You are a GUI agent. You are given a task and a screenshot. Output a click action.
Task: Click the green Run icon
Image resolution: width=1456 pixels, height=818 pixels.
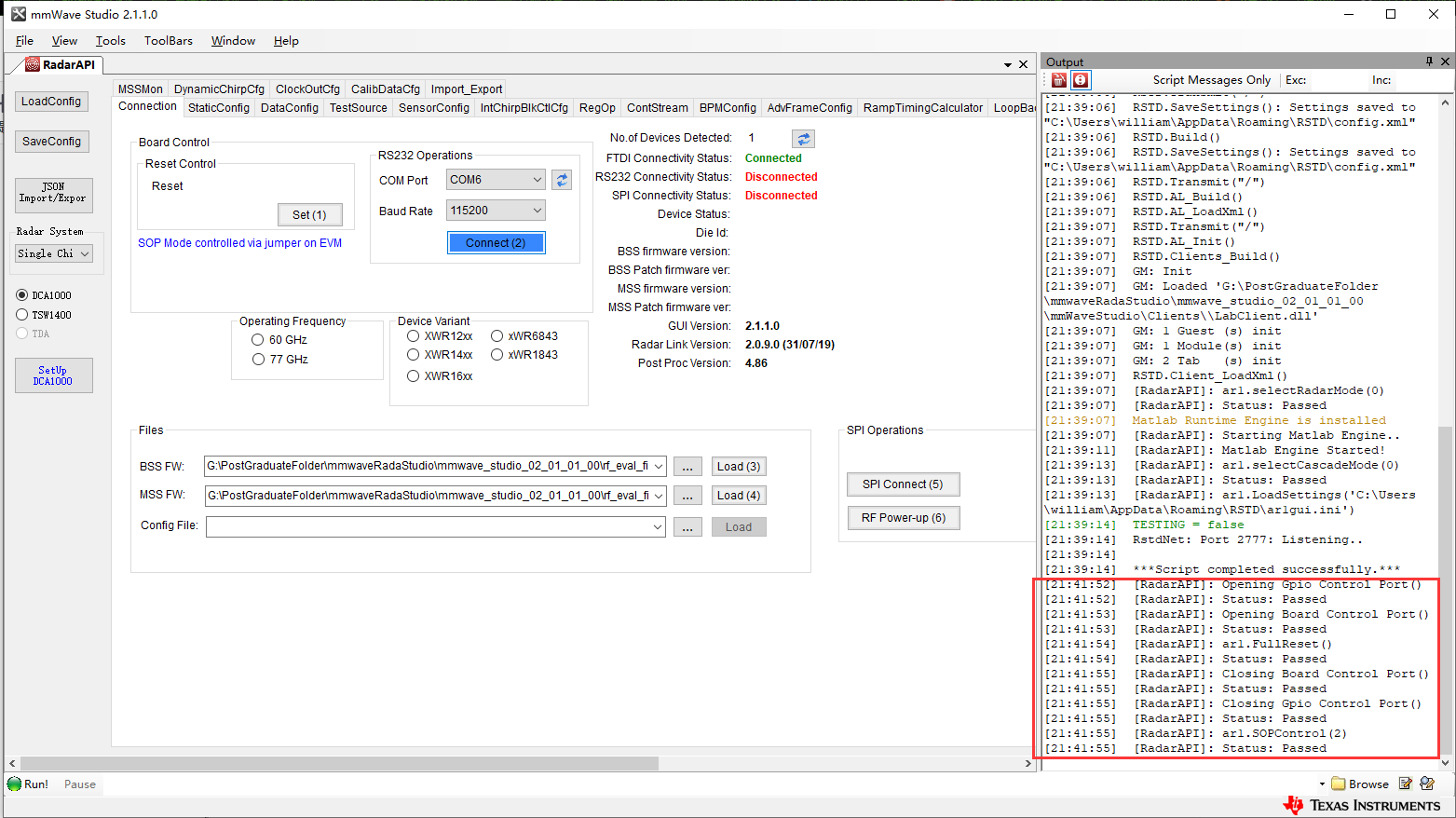point(14,784)
